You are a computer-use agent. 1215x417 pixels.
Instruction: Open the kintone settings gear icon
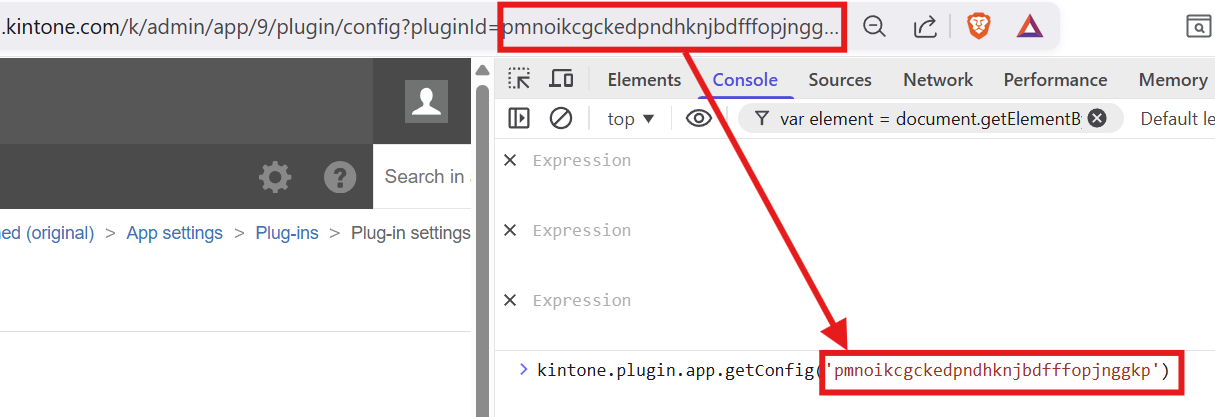[275, 178]
